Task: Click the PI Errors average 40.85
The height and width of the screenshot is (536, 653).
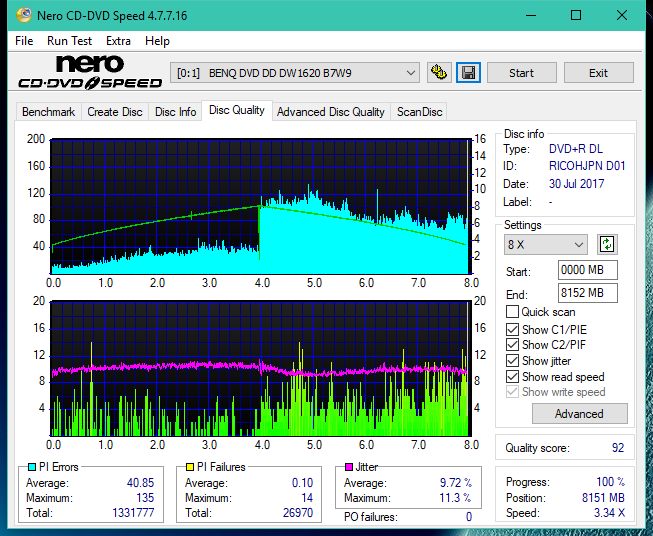Action: pos(140,483)
